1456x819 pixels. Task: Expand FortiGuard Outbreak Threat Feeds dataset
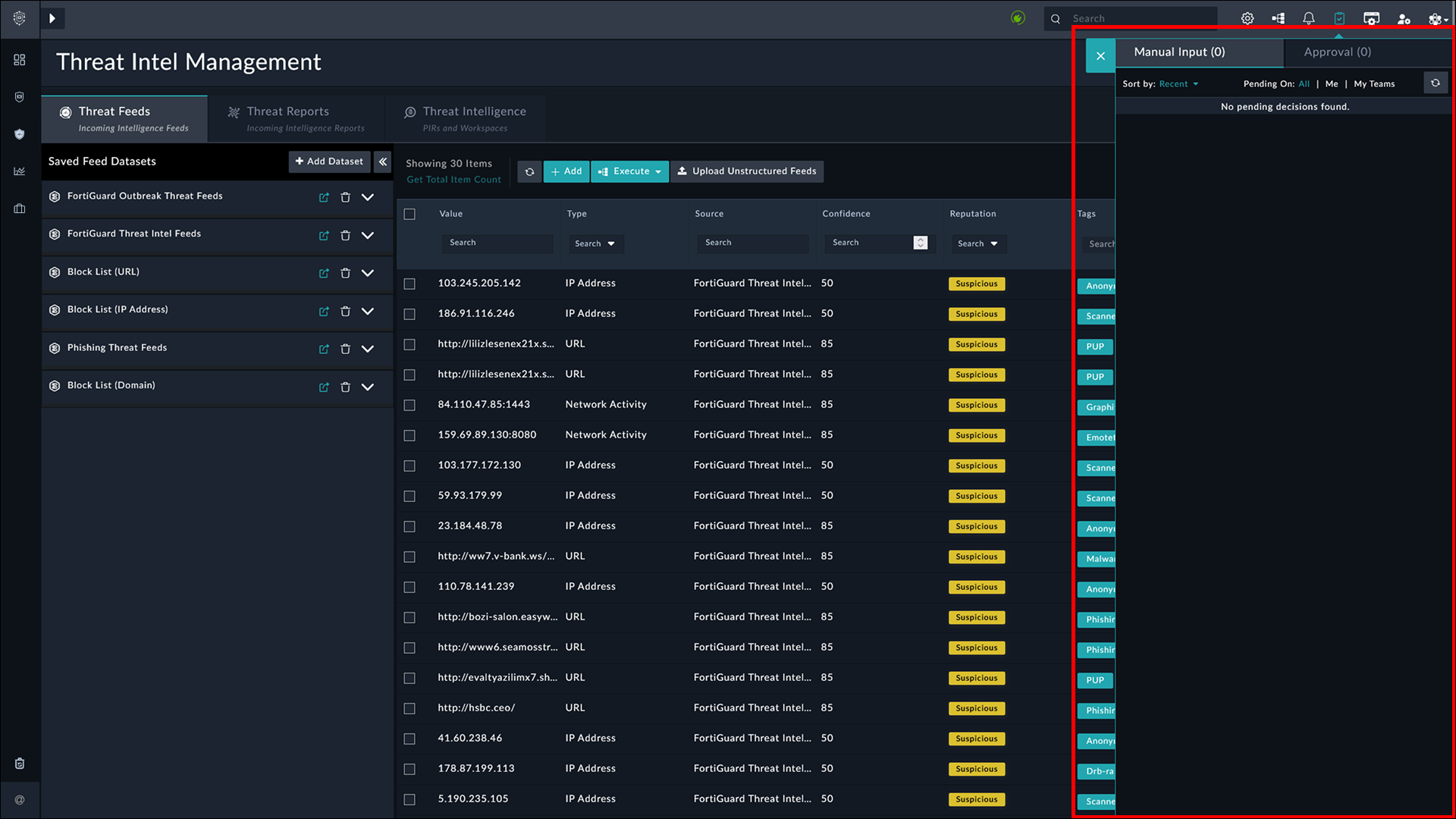(x=368, y=197)
